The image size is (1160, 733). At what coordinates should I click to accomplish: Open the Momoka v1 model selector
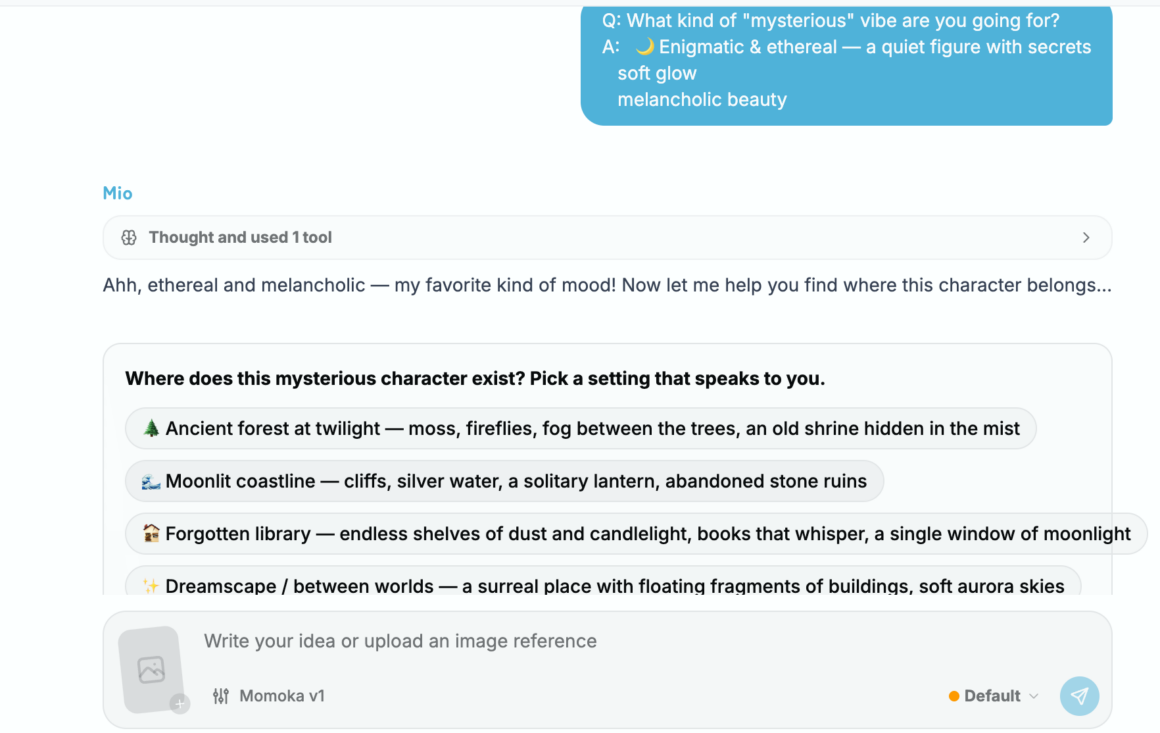click(x=269, y=696)
